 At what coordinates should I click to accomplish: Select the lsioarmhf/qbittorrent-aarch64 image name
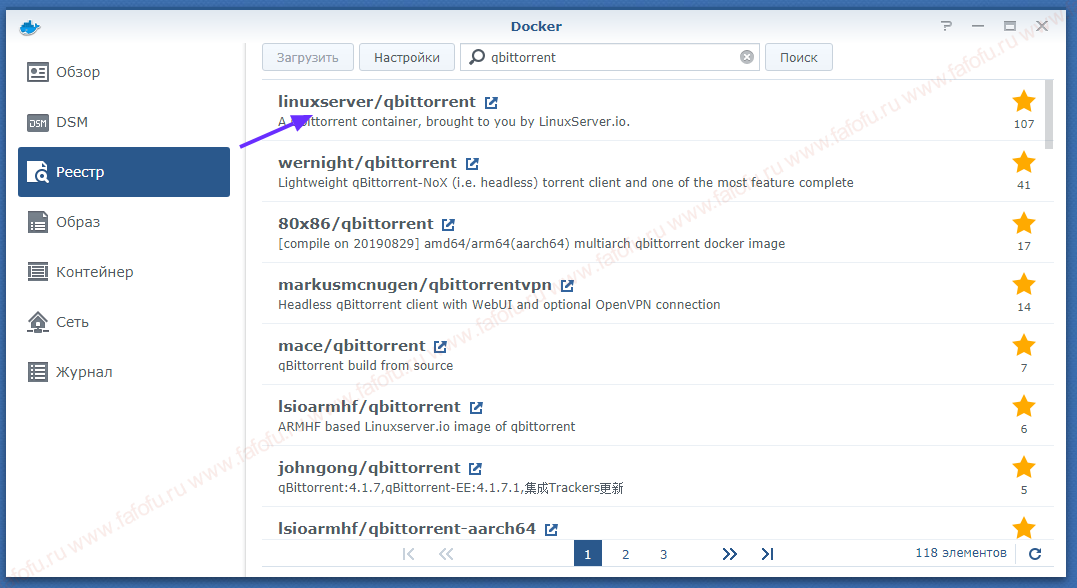click(407, 529)
